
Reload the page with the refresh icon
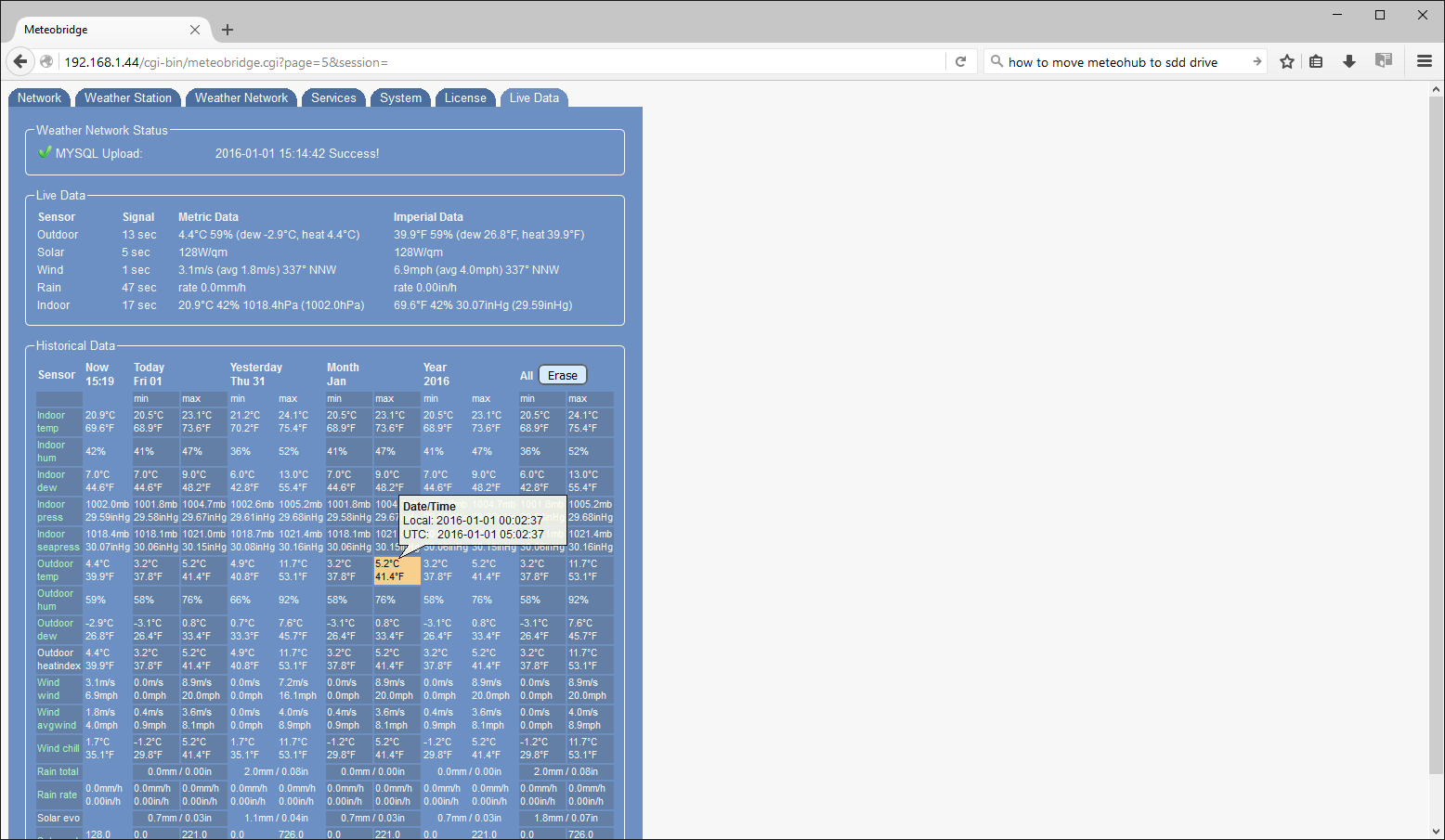pyautogui.click(x=961, y=62)
